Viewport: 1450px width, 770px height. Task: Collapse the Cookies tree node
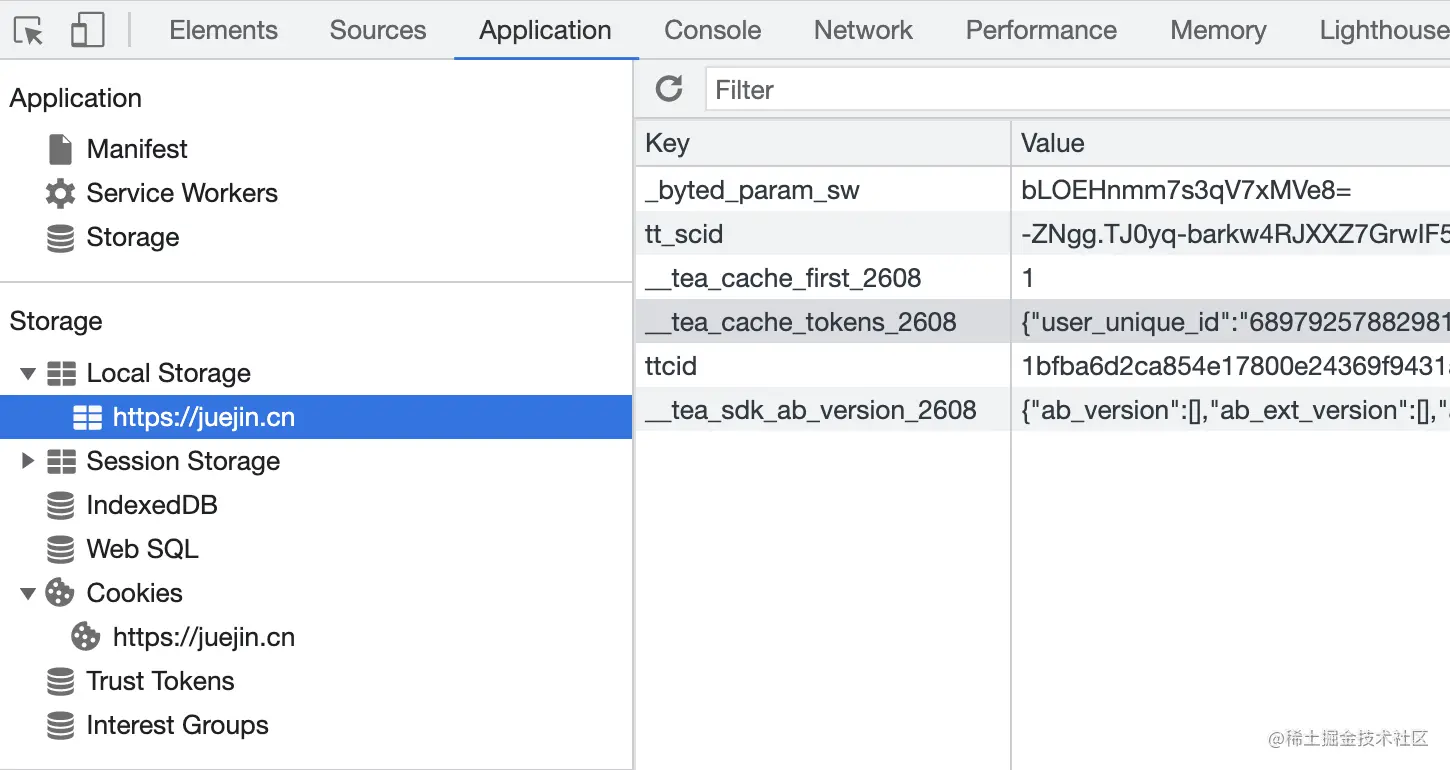[28, 593]
